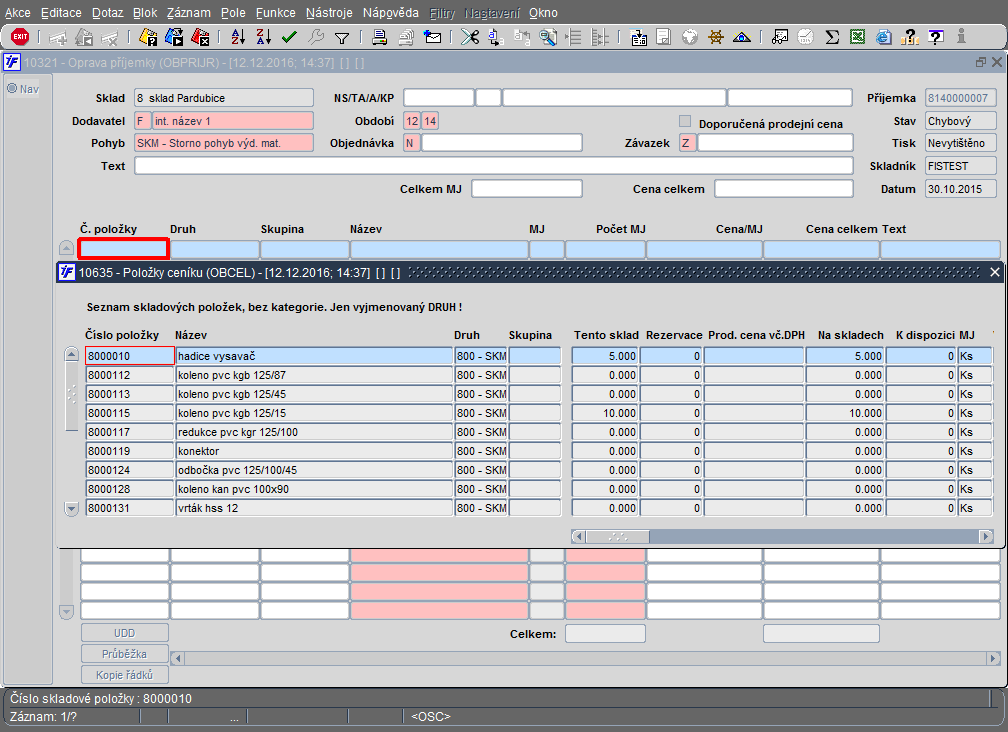
Task: Click the red EXIT icon
Action: click(x=19, y=37)
